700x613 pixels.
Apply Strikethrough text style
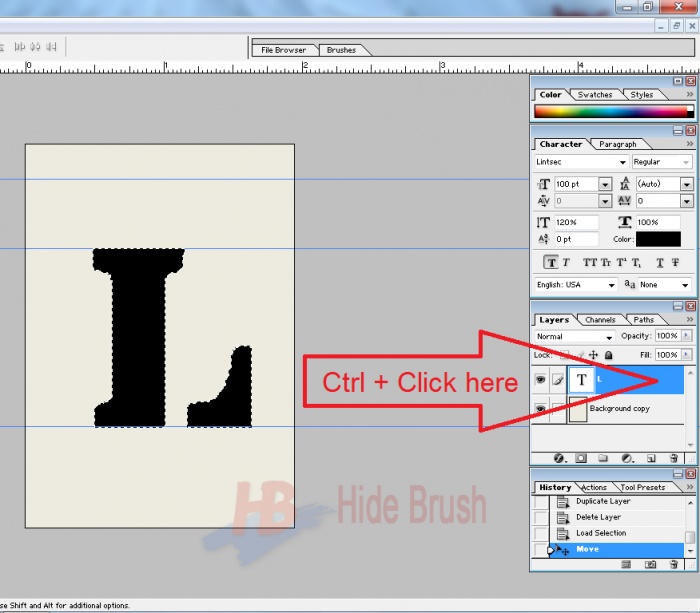[675, 263]
